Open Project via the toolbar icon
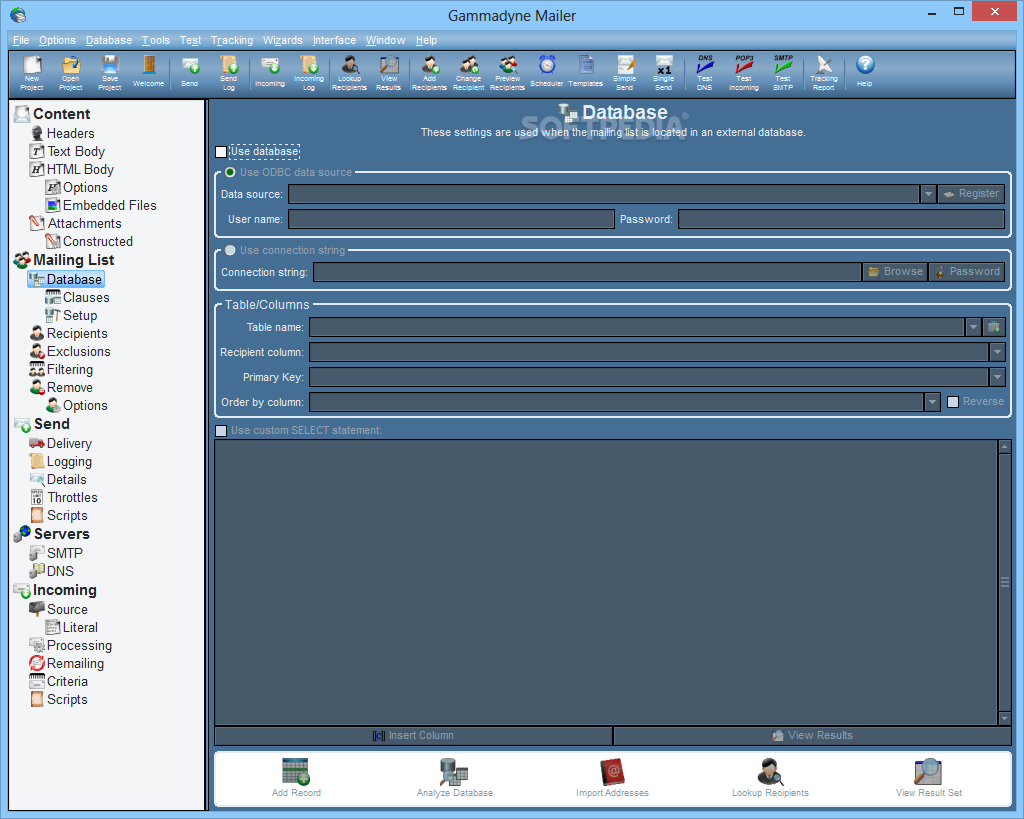 [x=71, y=72]
